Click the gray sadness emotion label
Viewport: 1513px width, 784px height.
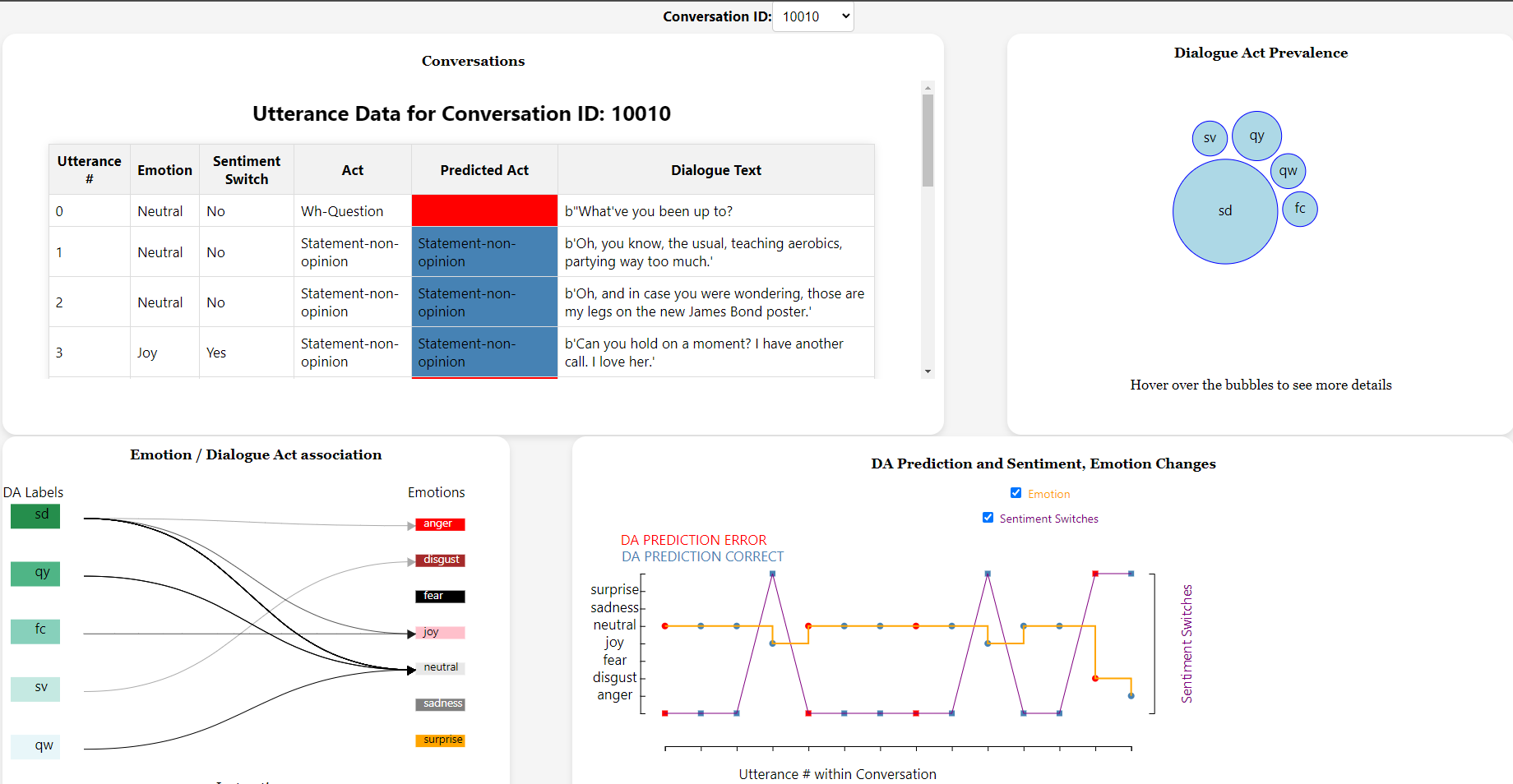[x=440, y=704]
